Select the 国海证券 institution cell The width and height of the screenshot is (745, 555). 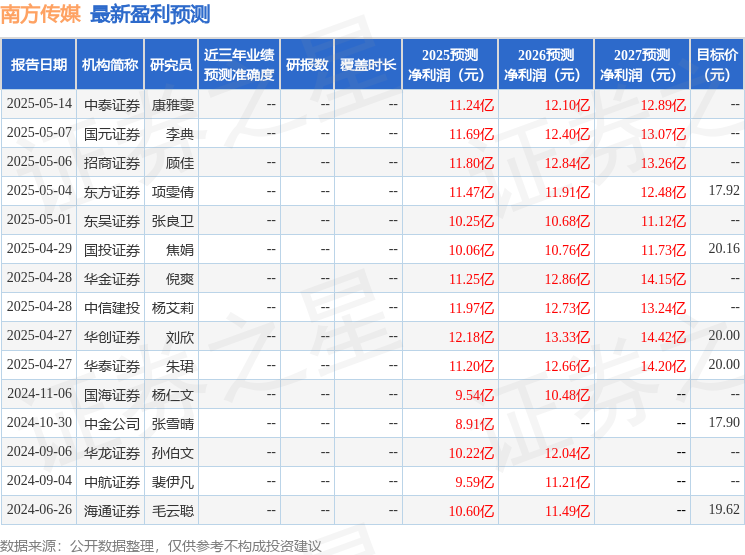tap(112, 395)
